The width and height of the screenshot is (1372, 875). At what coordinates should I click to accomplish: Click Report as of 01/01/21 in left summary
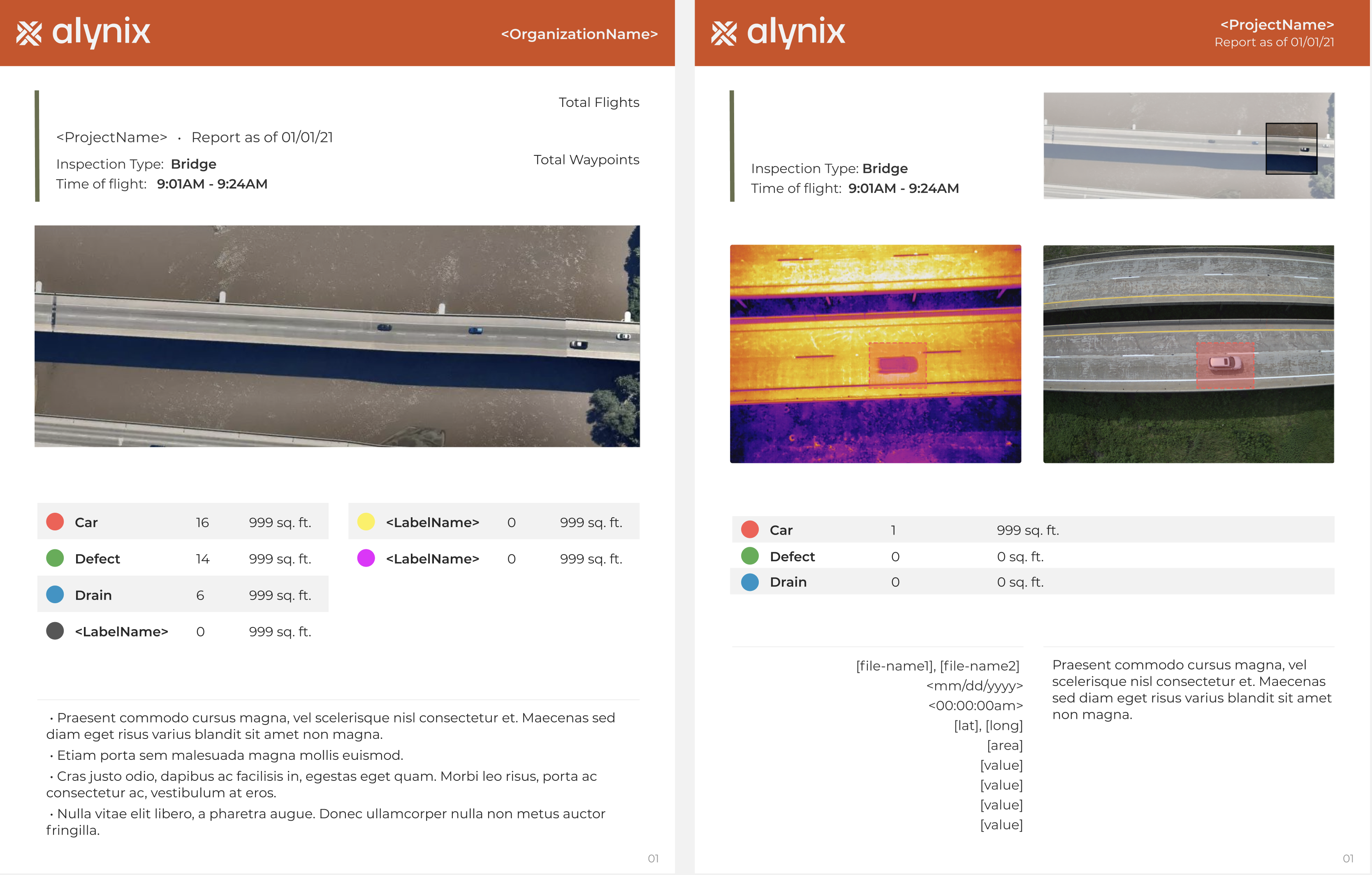pyautogui.click(x=262, y=137)
